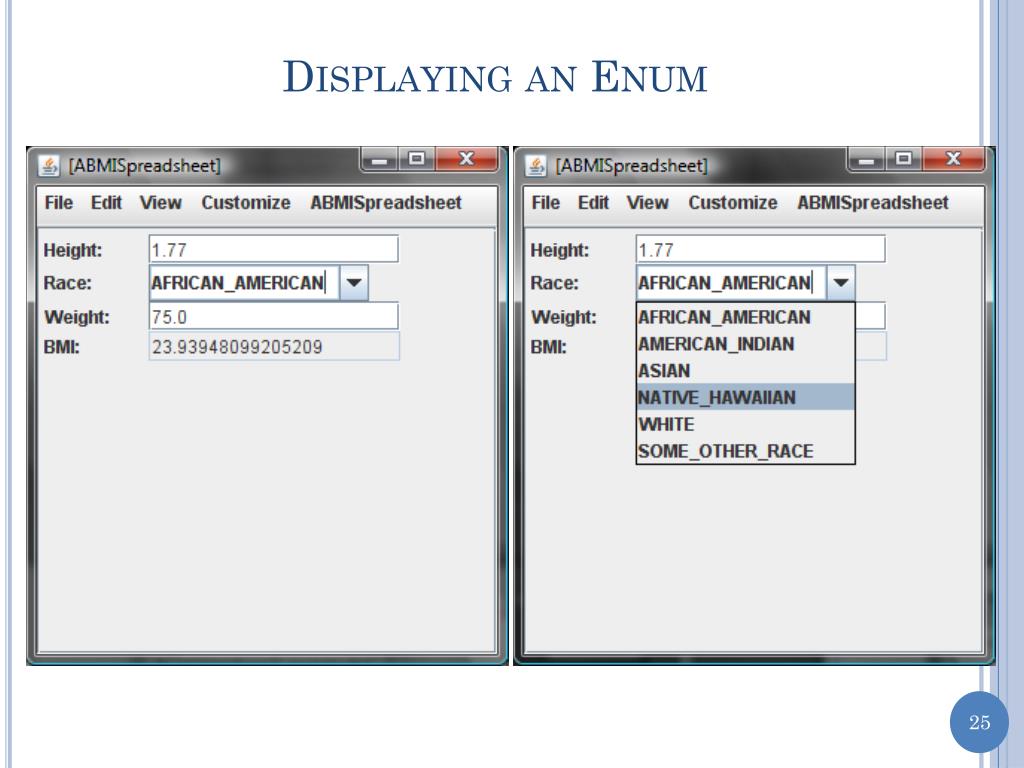The image size is (1024, 768).
Task: Open the View menu in the right window
Action: click(647, 203)
